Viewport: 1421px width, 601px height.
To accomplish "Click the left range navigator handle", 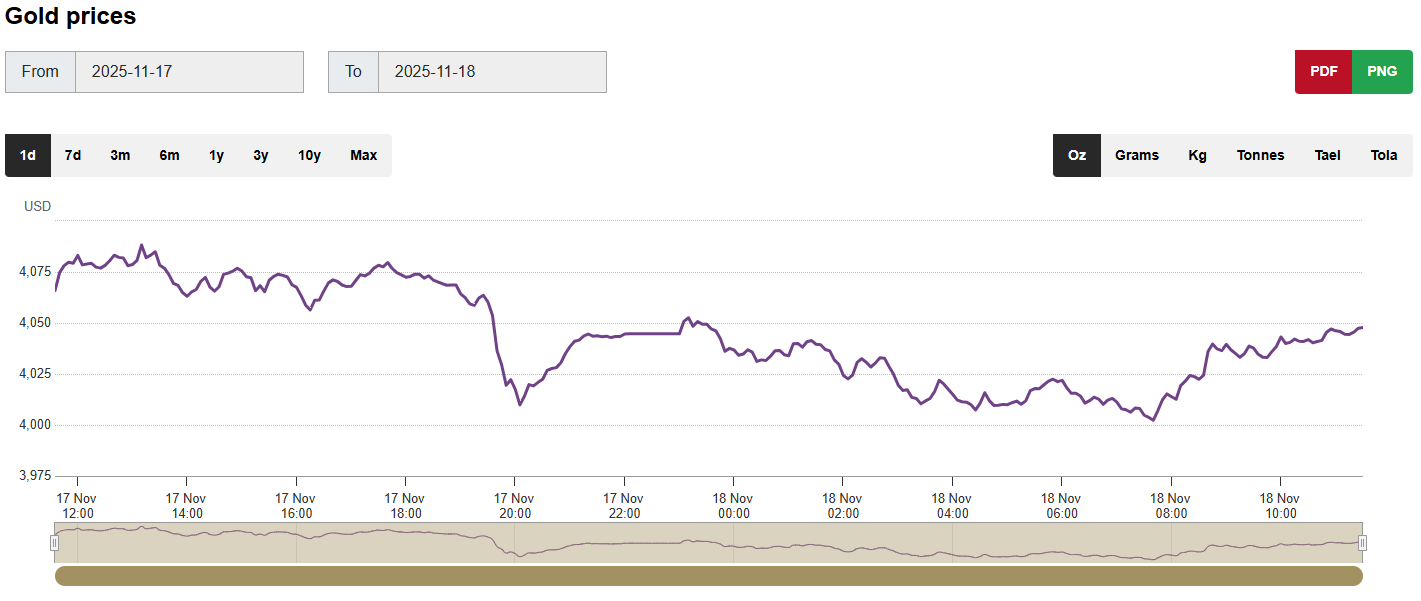I will click(x=55, y=543).
